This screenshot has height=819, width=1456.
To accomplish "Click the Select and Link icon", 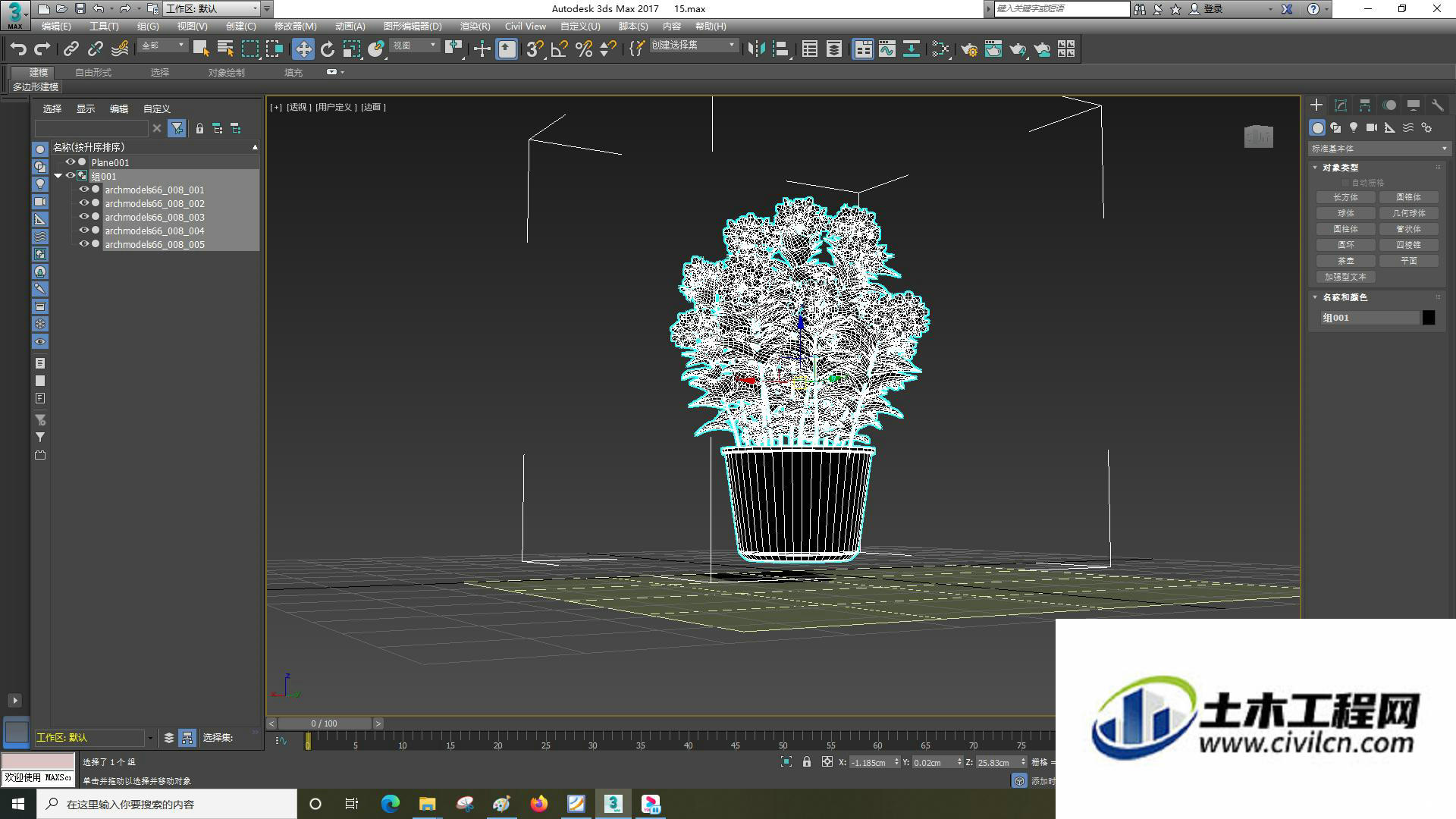I will coord(71,49).
